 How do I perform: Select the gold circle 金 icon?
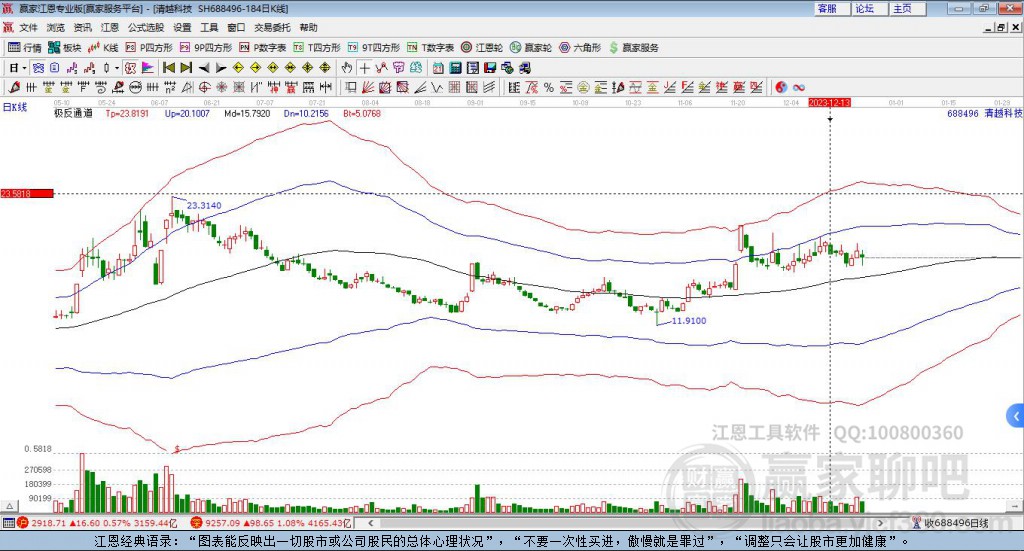(583, 87)
